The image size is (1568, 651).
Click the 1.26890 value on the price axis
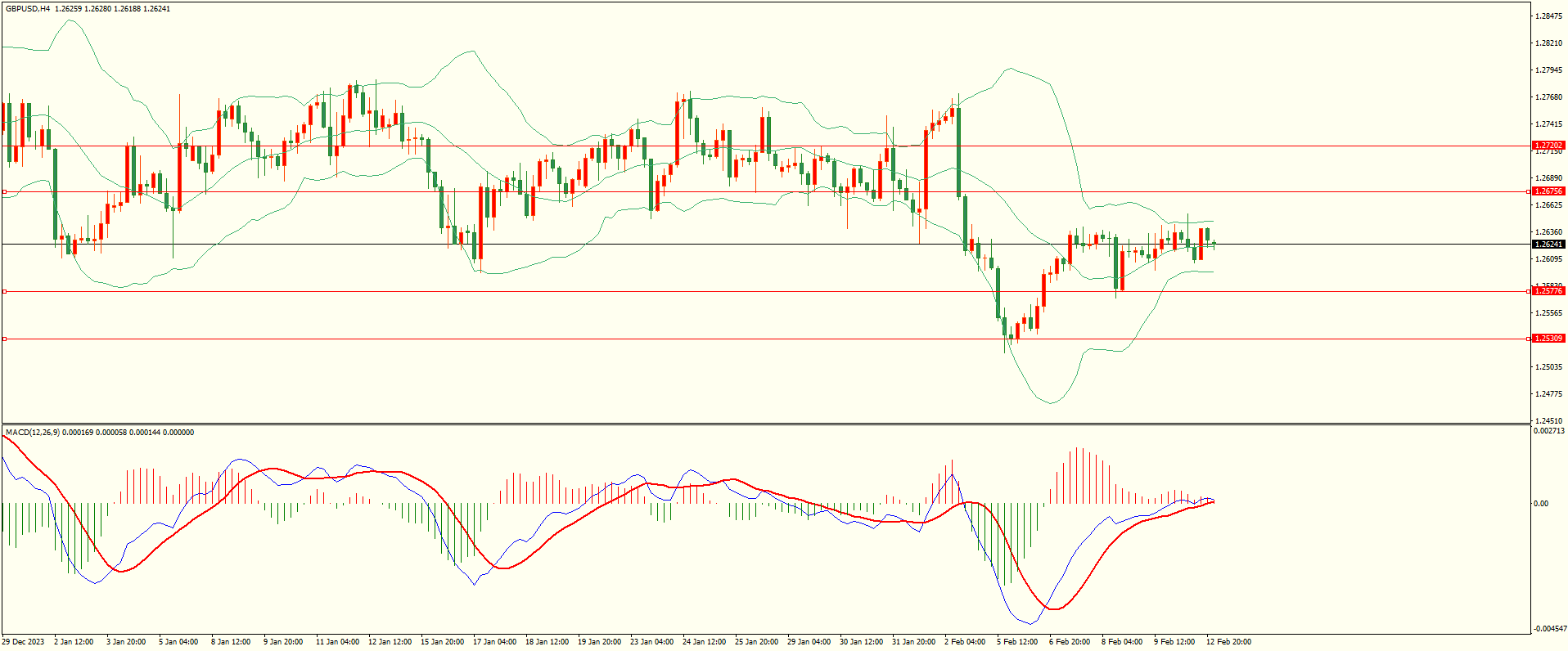click(x=1550, y=178)
